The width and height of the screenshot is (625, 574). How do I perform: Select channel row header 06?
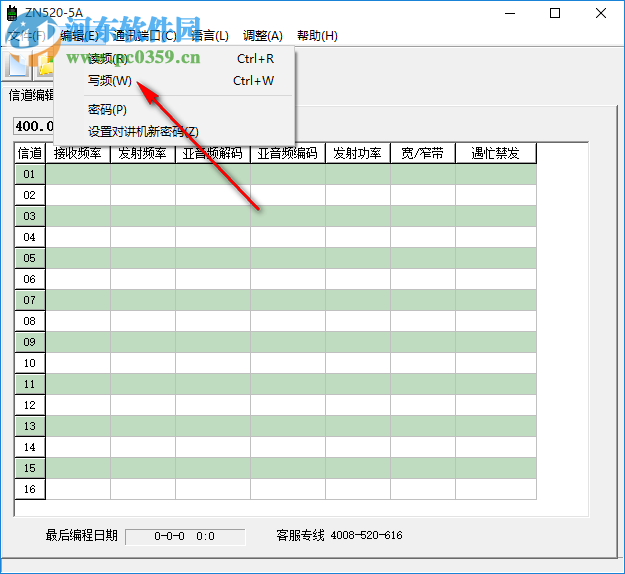30,279
